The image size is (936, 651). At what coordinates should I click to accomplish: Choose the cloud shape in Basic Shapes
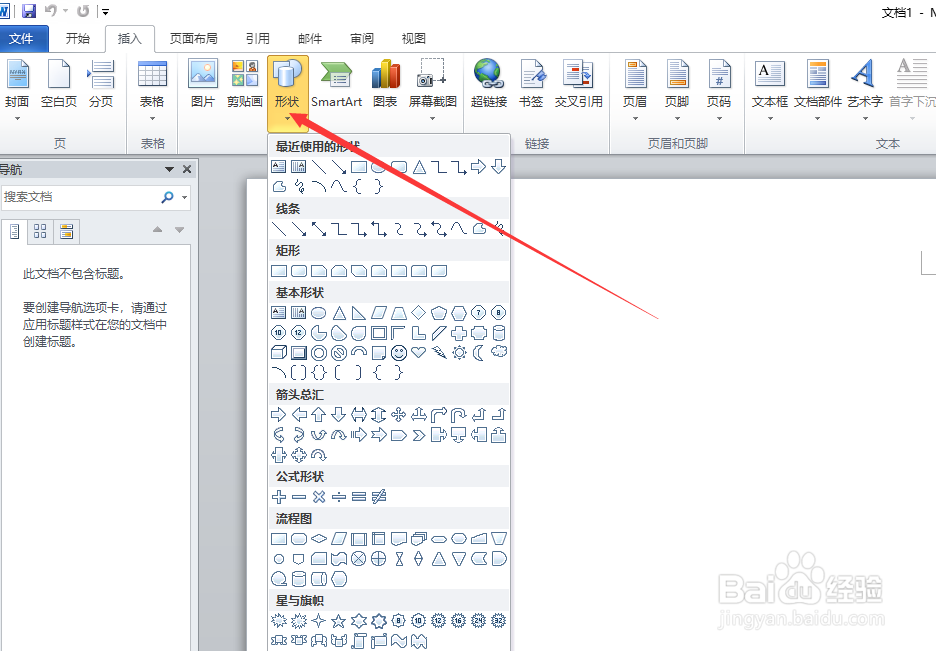[499, 353]
